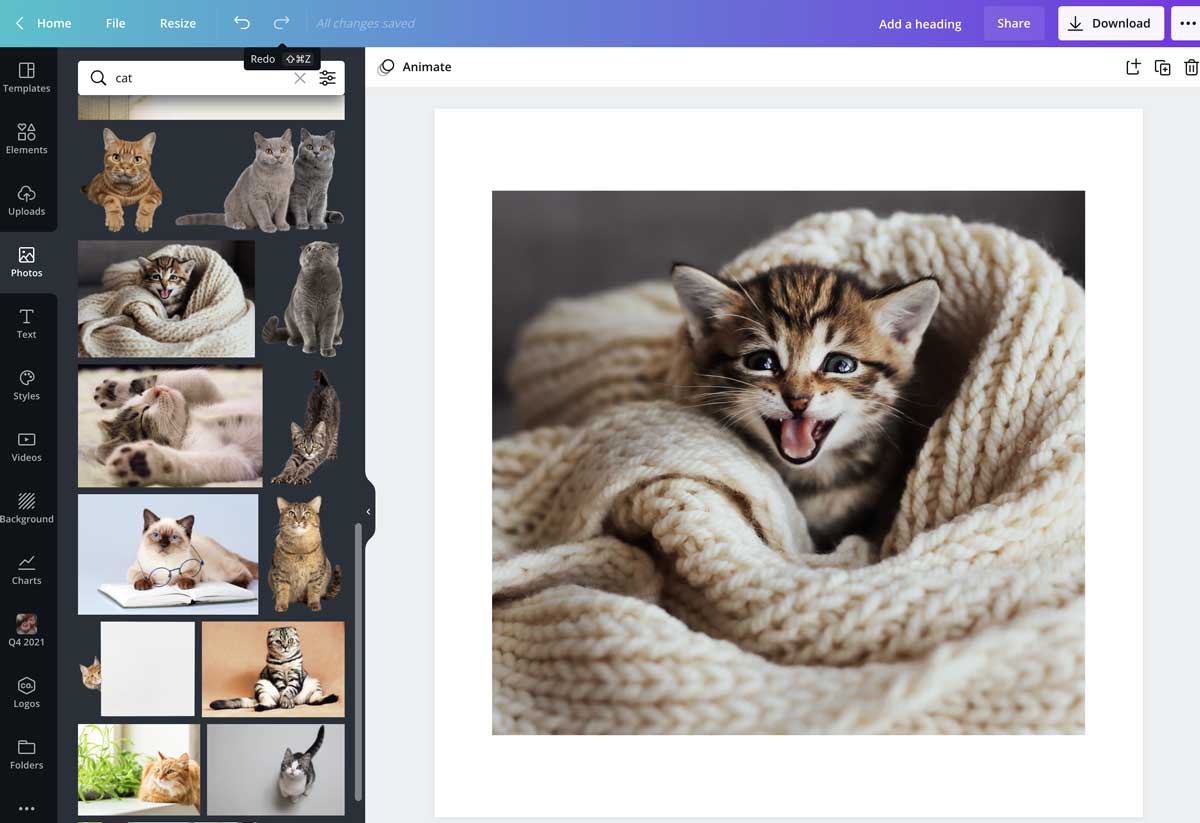Image resolution: width=1200 pixels, height=823 pixels.
Task: Open the Videos sidebar panel
Action: click(27, 446)
